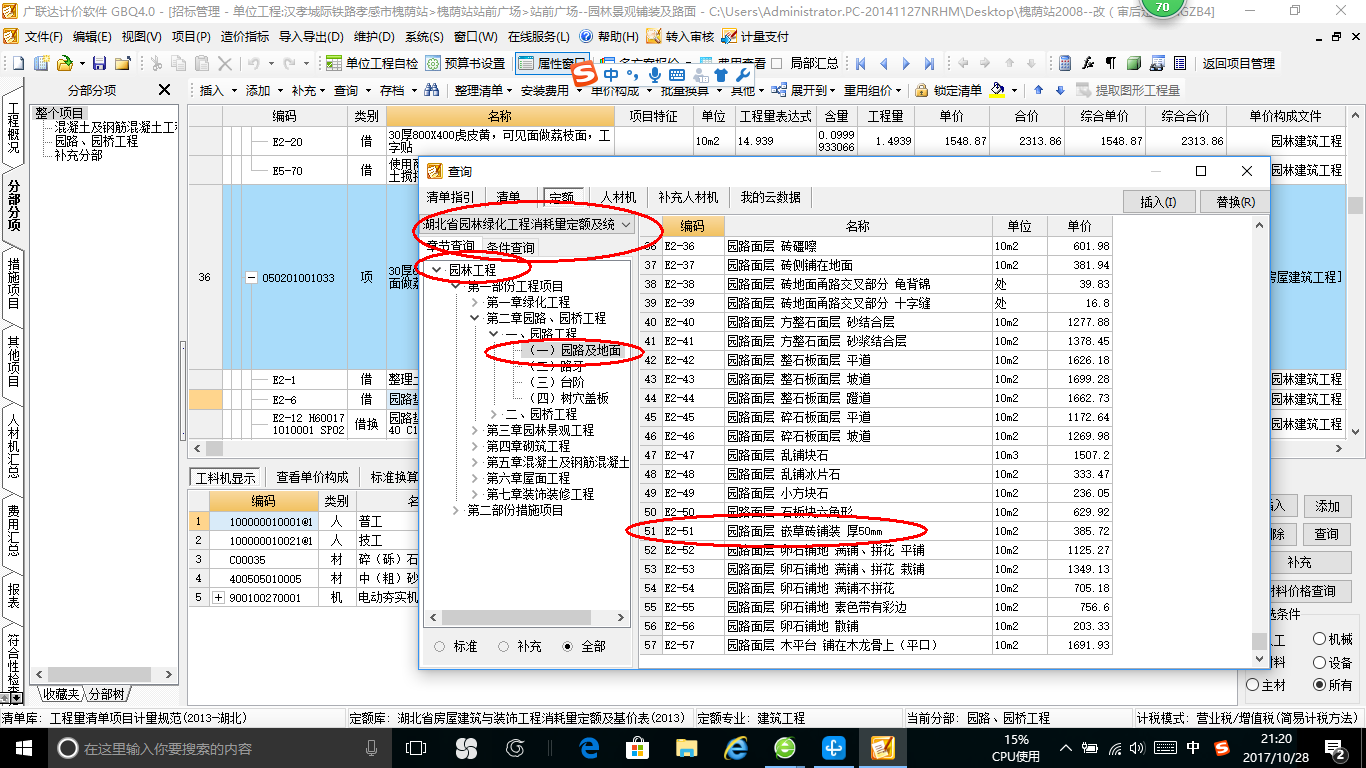The height and width of the screenshot is (768, 1366).
Task: Open the 查看单价构成 tab
Action: coord(313,477)
